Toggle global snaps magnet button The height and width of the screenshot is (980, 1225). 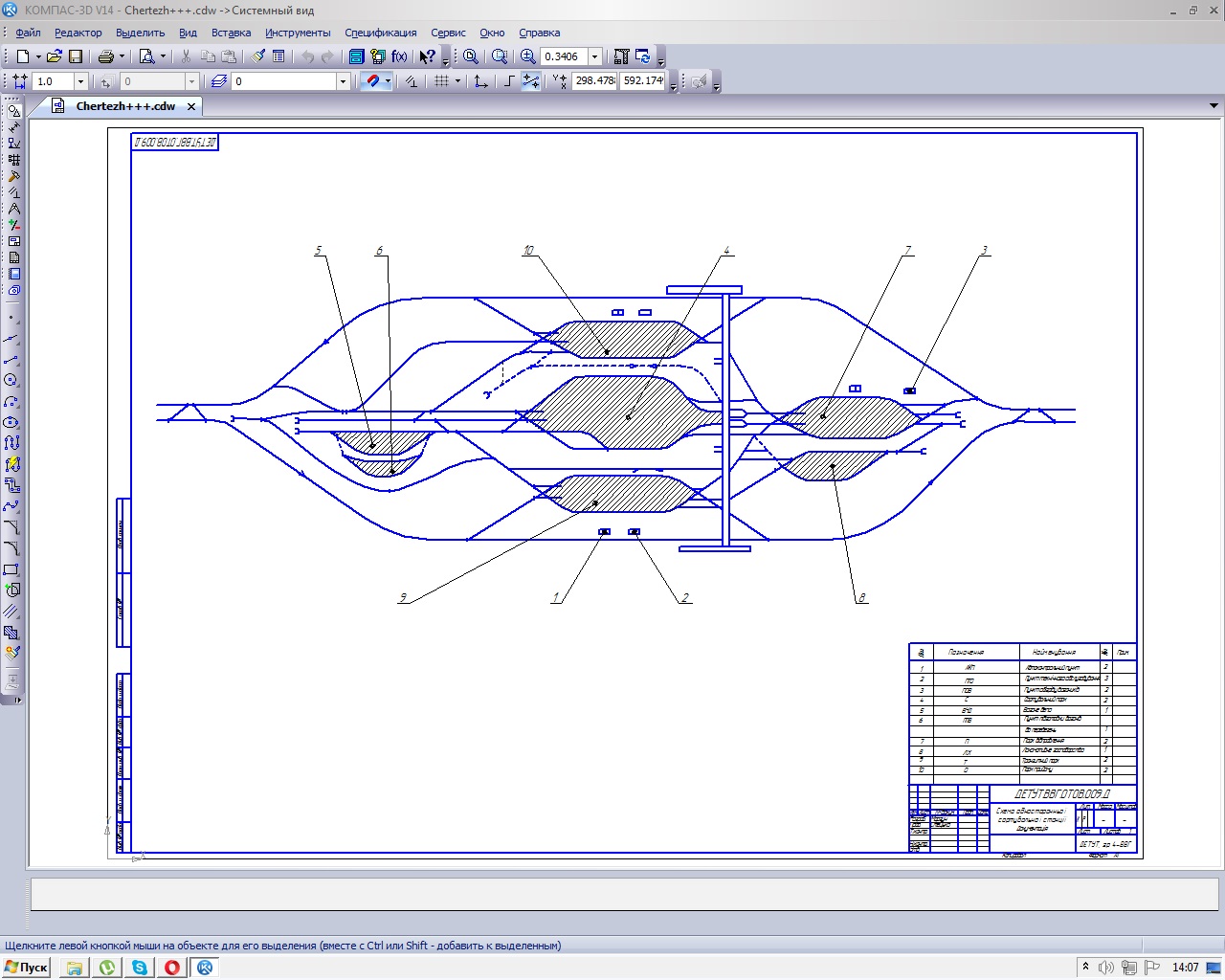(373, 81)
